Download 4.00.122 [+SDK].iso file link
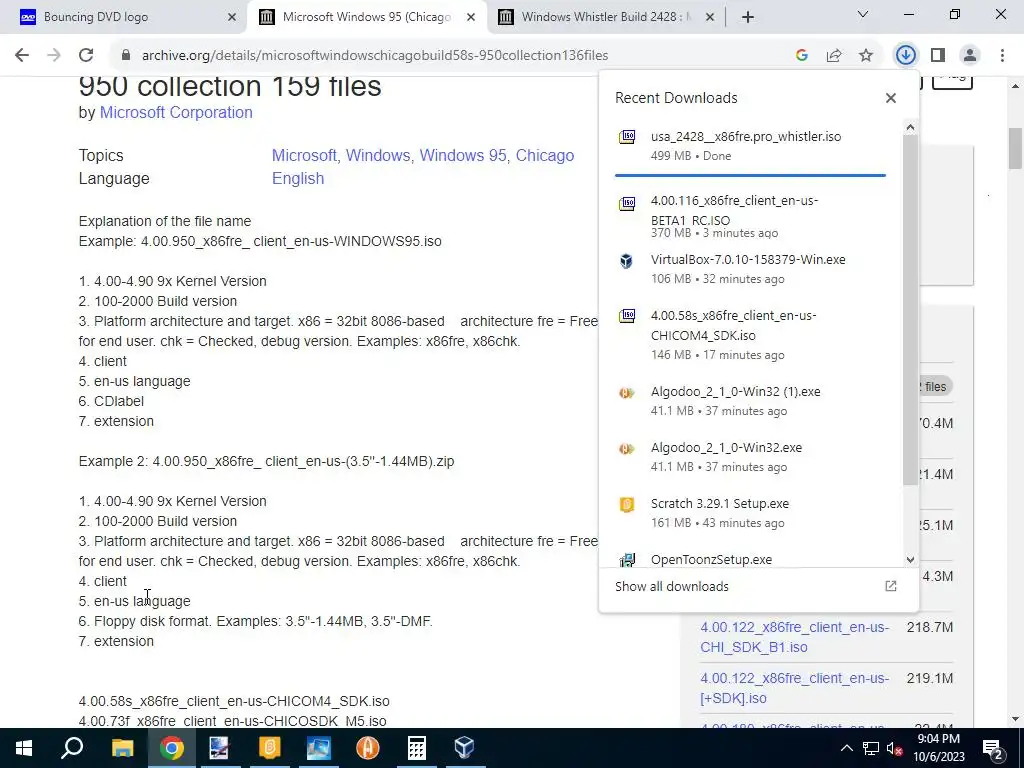The height and width of the screenshot is (768, 1024). [x=794, y=688]
